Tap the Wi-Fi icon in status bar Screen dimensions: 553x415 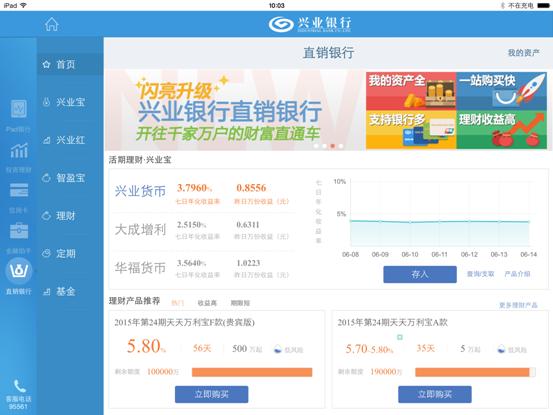[x=24, y=5]
